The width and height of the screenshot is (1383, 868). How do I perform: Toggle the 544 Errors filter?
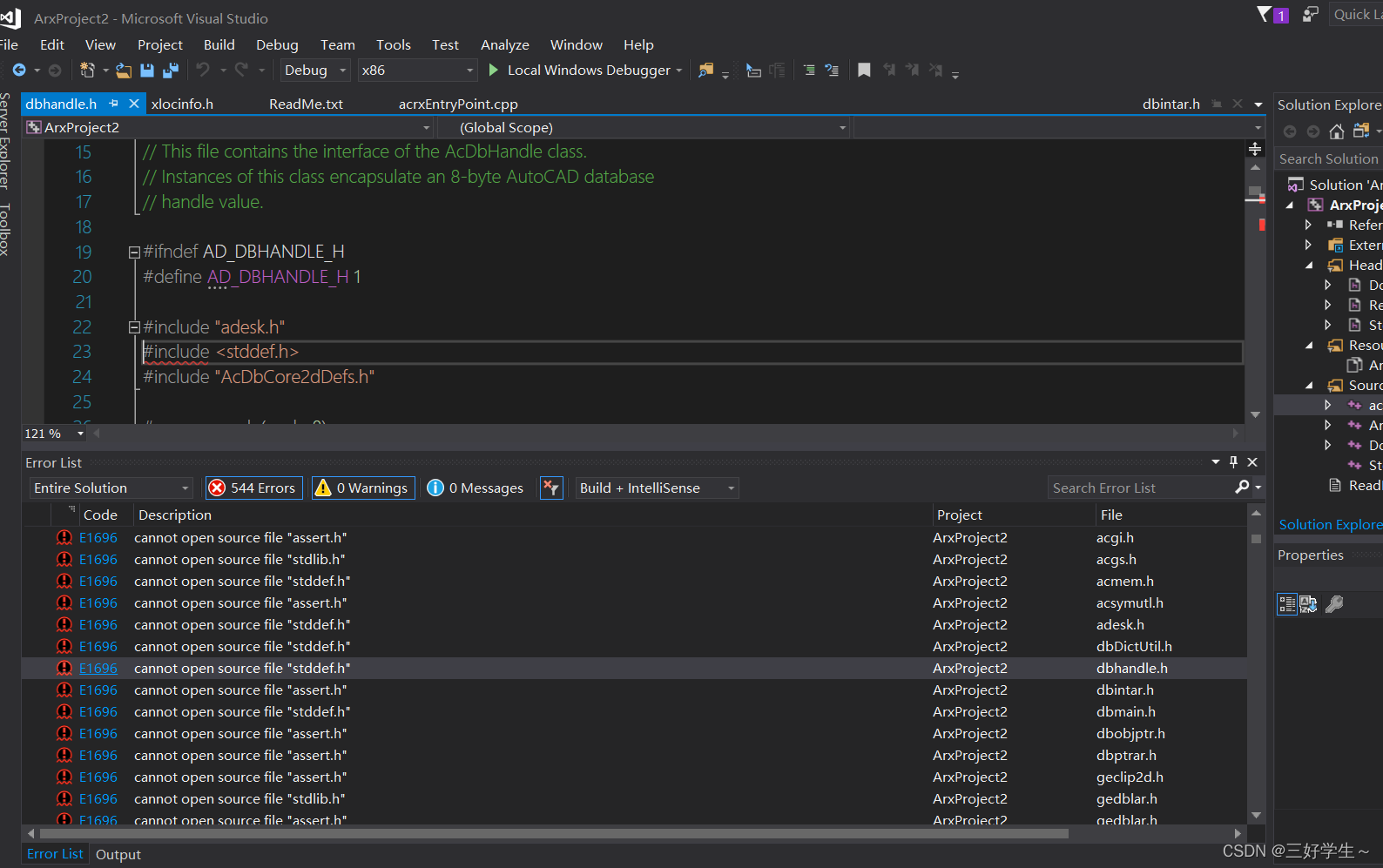pyautogui.click(x=253, y=488)
